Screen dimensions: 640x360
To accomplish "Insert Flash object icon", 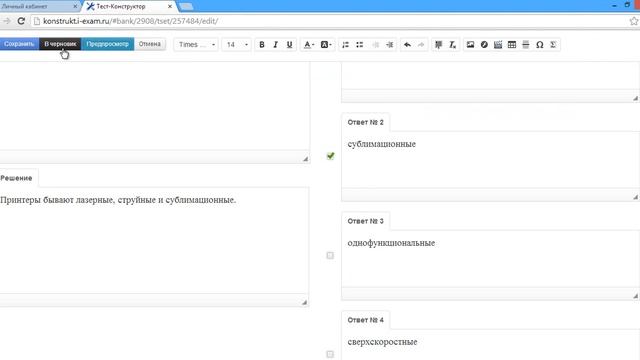I will (x=484, y=44).
